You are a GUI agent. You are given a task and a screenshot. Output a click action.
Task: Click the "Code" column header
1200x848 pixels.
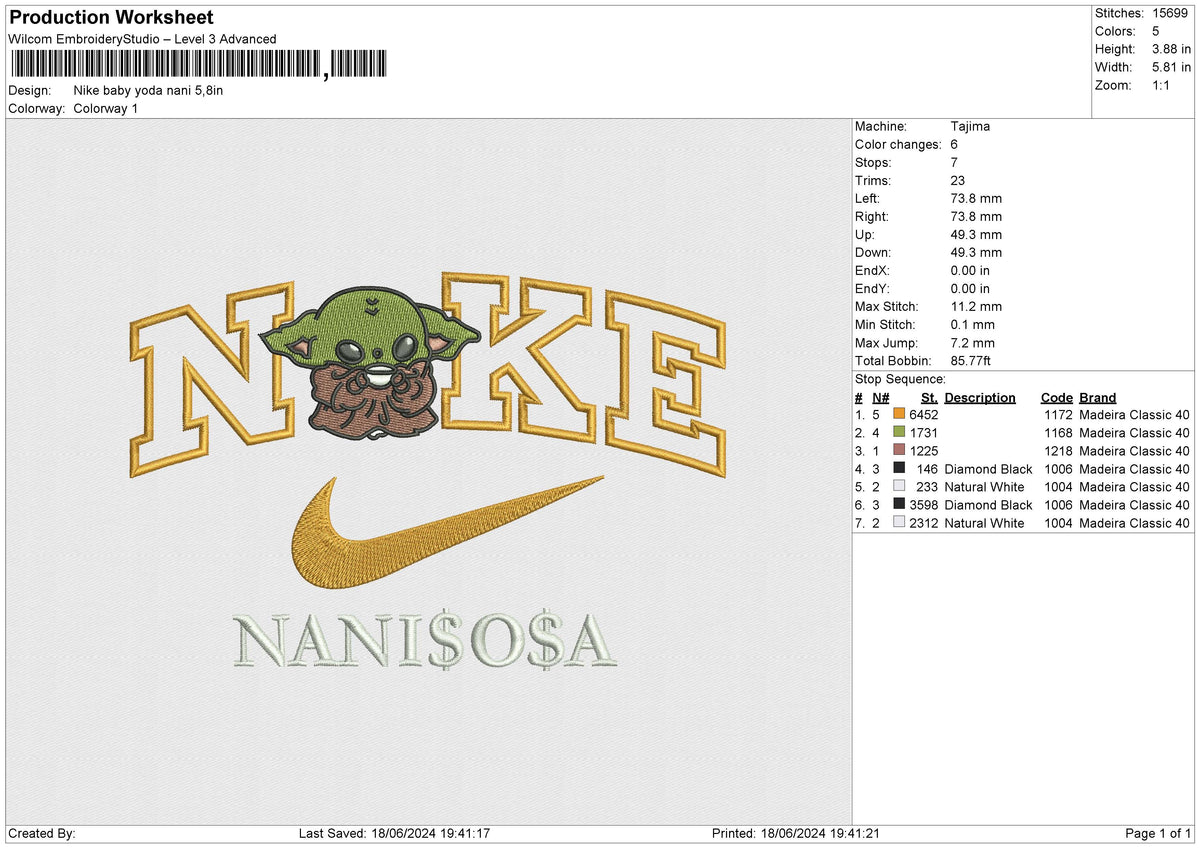(1056, 397)
